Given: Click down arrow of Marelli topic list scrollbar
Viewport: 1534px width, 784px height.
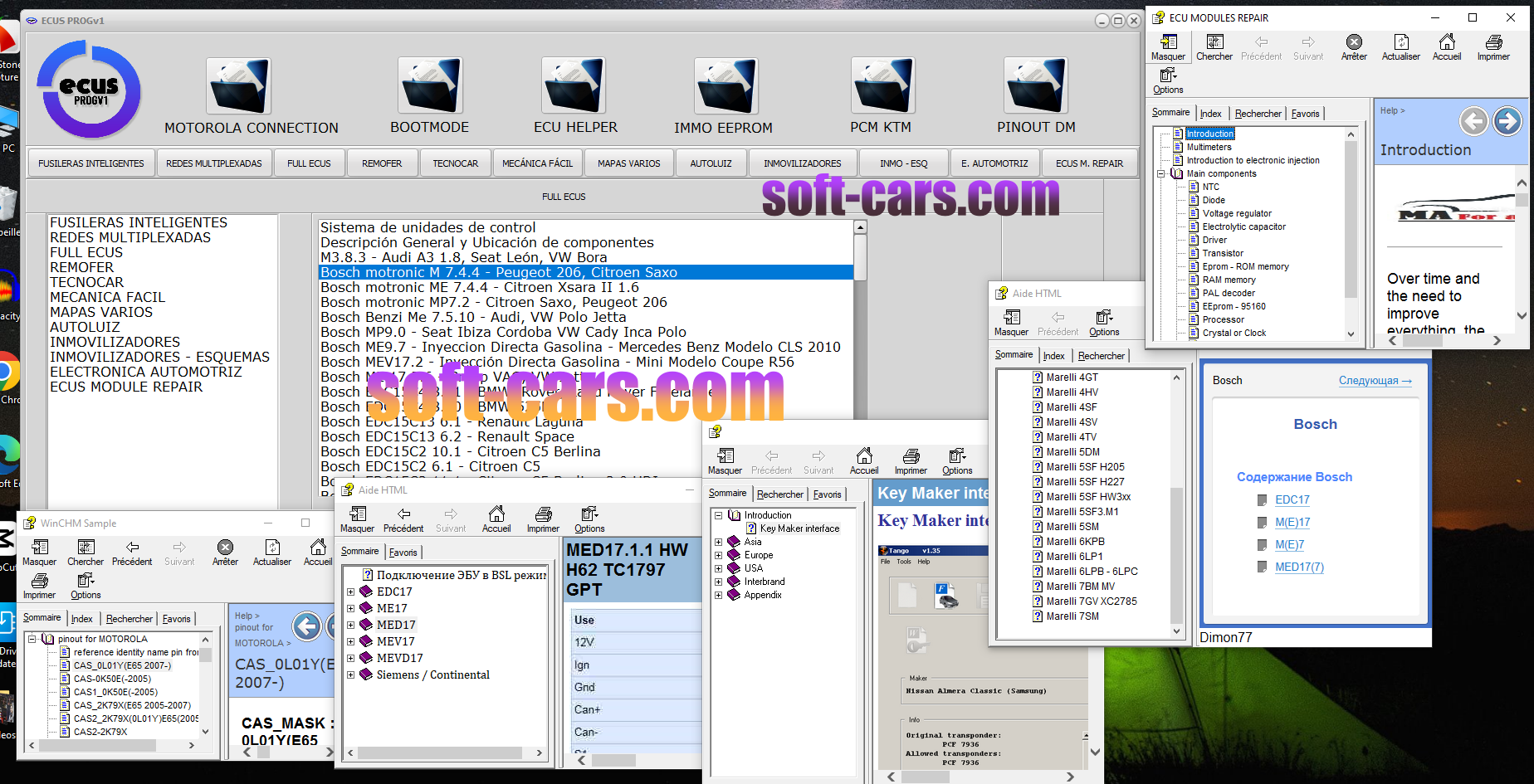Looking at the screenshot, I should pyautogui.click(x=1176, y=631).
